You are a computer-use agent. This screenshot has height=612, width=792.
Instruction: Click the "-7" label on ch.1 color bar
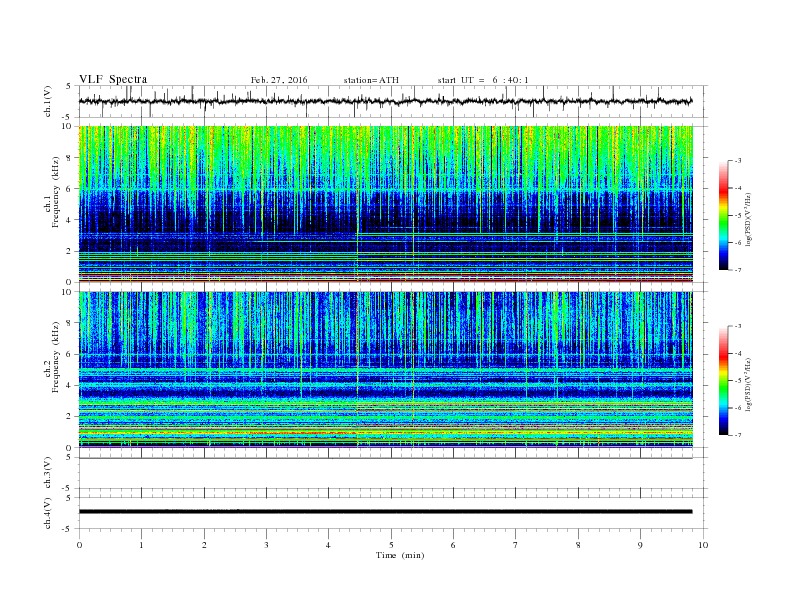click(738, 270)
